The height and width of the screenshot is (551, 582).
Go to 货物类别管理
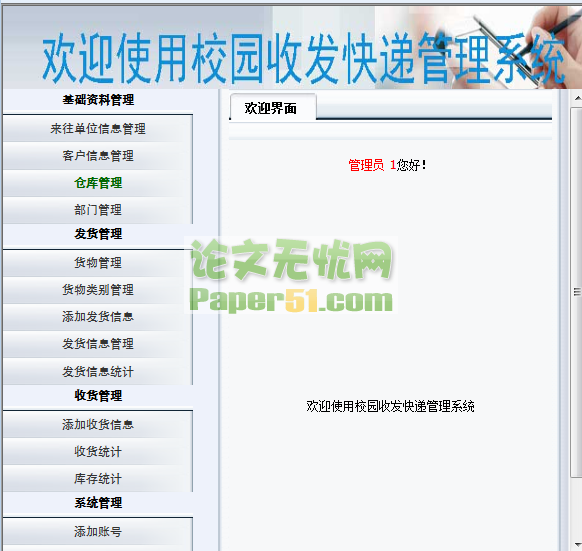pyautogui.click(x=98, y=290)
